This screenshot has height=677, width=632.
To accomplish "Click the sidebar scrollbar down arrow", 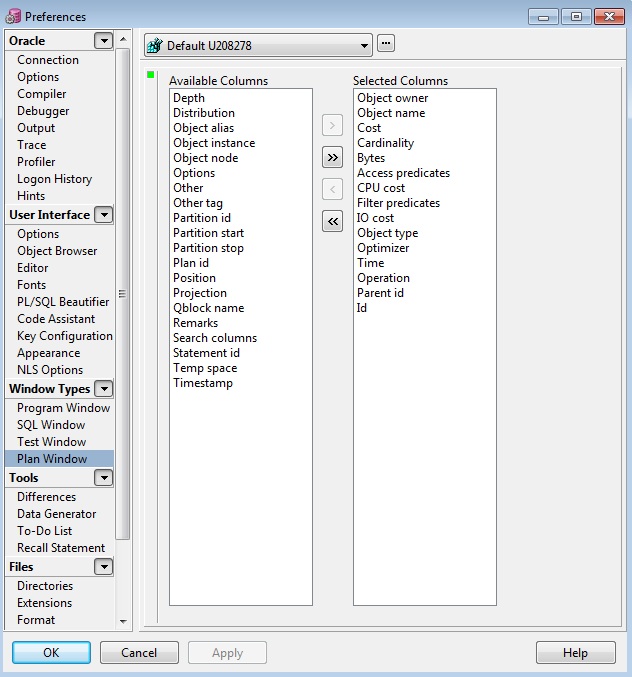I will coord(124,622).
